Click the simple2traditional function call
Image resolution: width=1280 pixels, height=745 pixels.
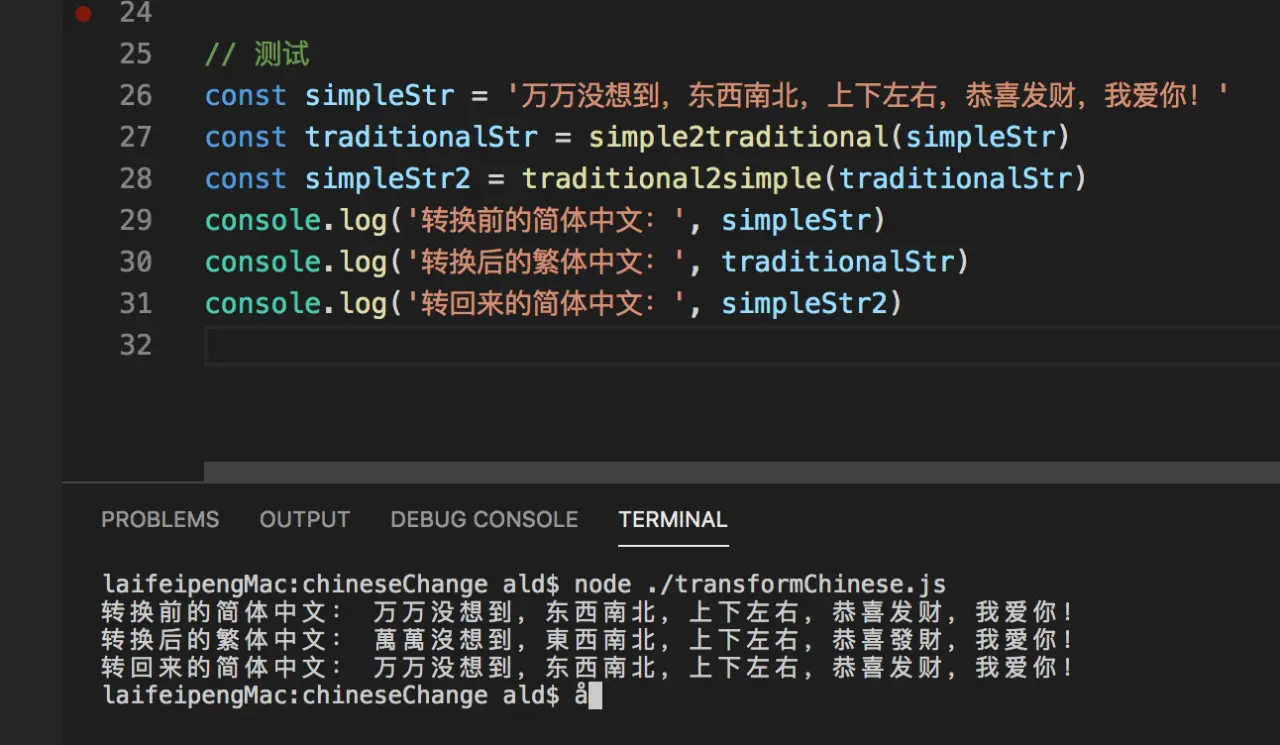(x=738, y=137)
